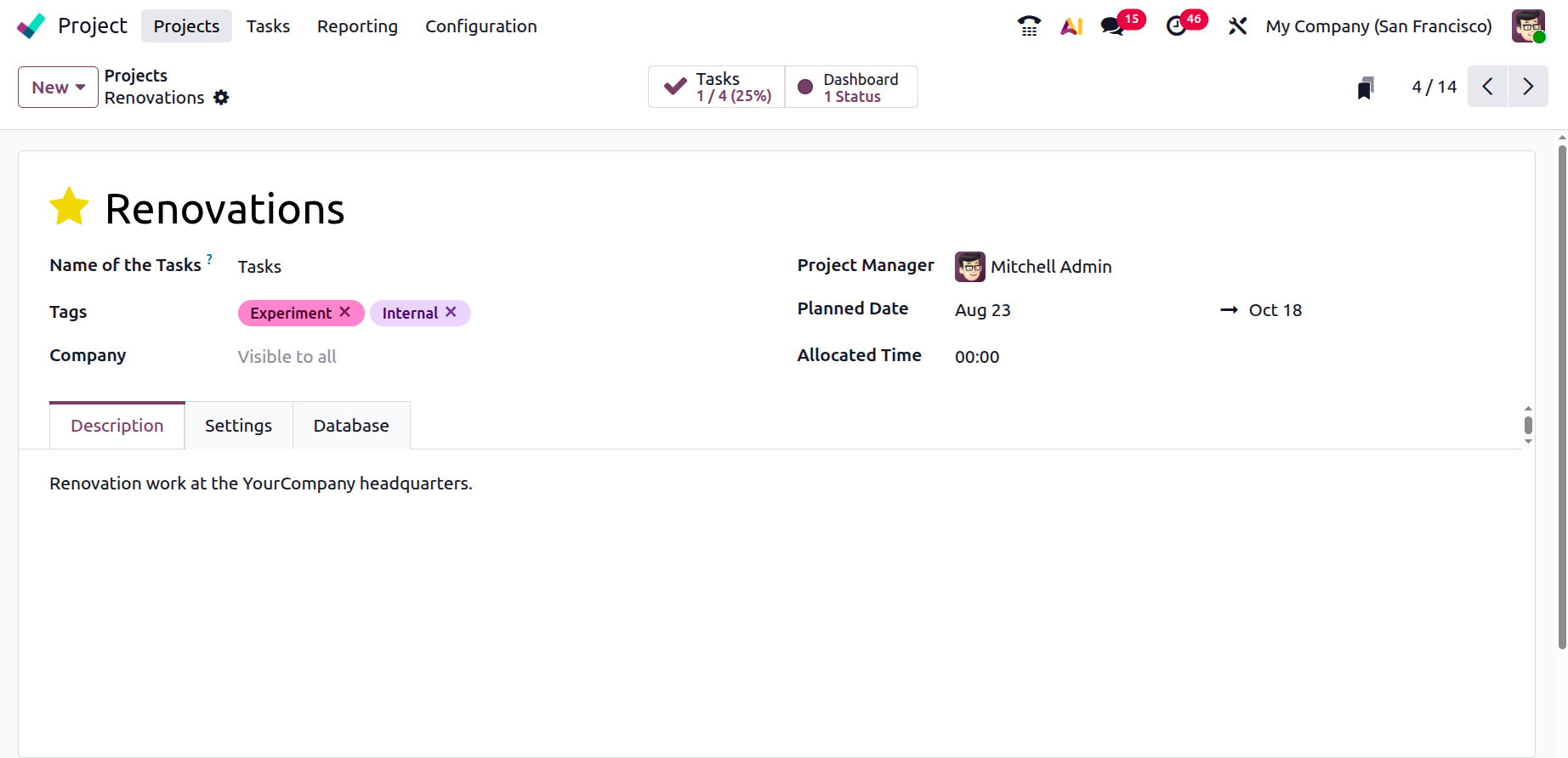The width and height of the screenshot is (1568, 758).
Task: Remove the Experiment tag
Action: 344,312
